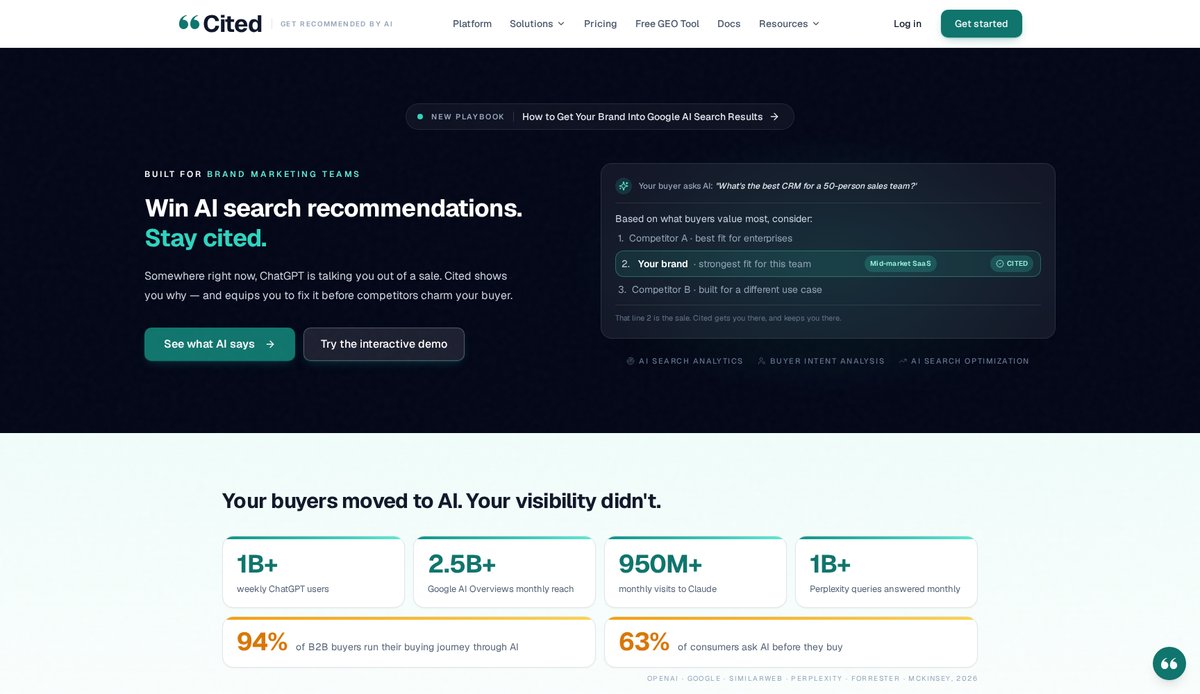This screenshot has height=694, width=1200.
Task: Click the AI Search Analytics icon
Action: [x=631, y=361]
